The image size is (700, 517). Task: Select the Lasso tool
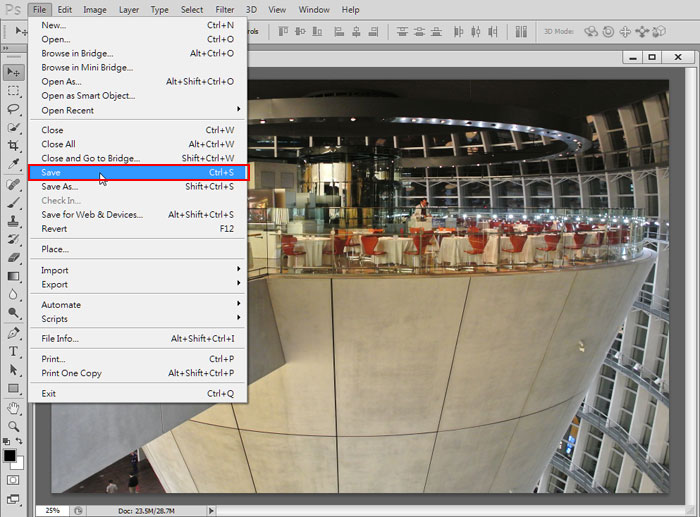(13, 109)
